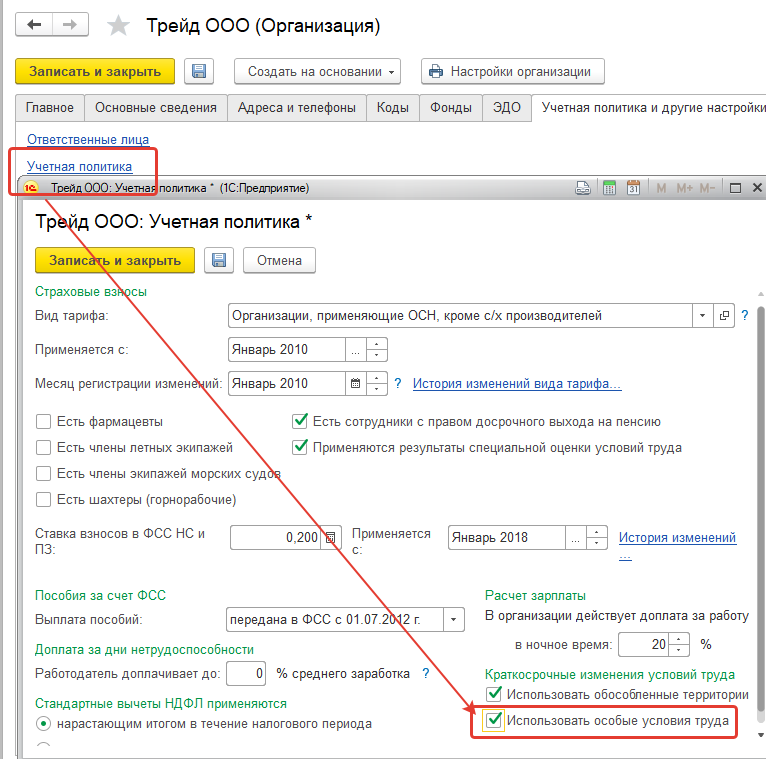Click vertical scrollbar of policy form

pyautogui.click(x=760, y=508)
